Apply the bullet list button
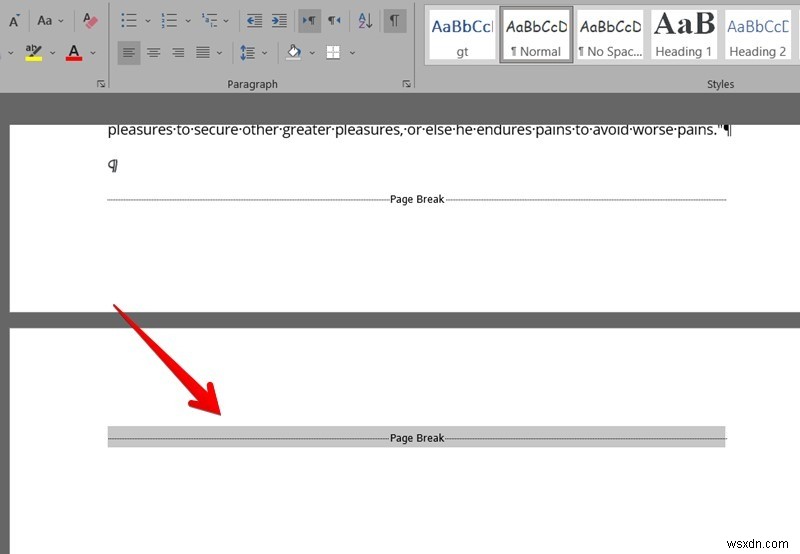800x554 pixels. [x=129, y=20]
